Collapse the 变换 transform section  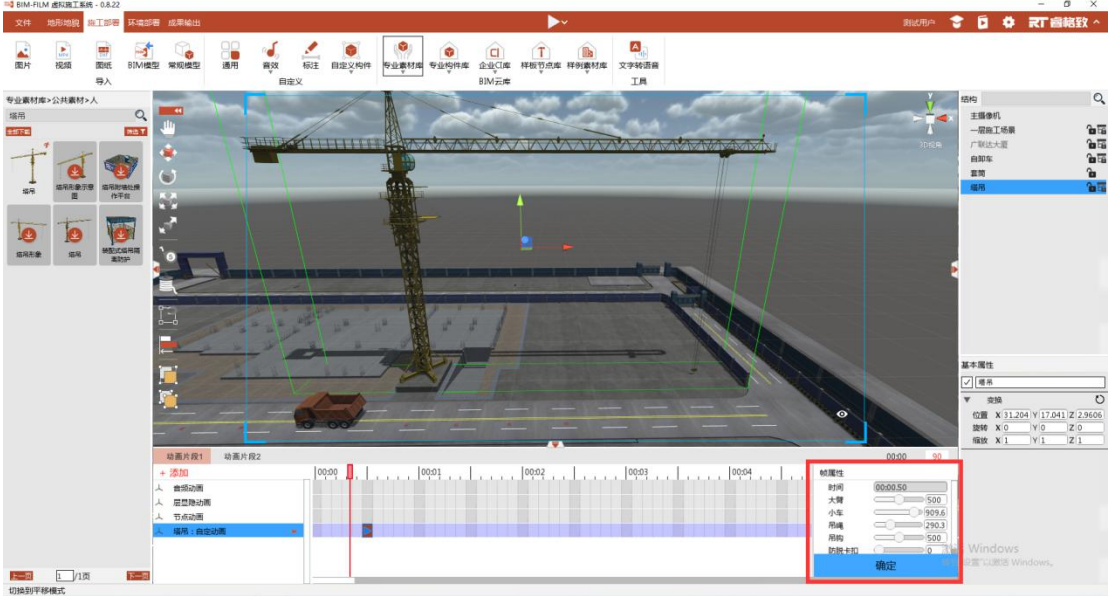967,399
